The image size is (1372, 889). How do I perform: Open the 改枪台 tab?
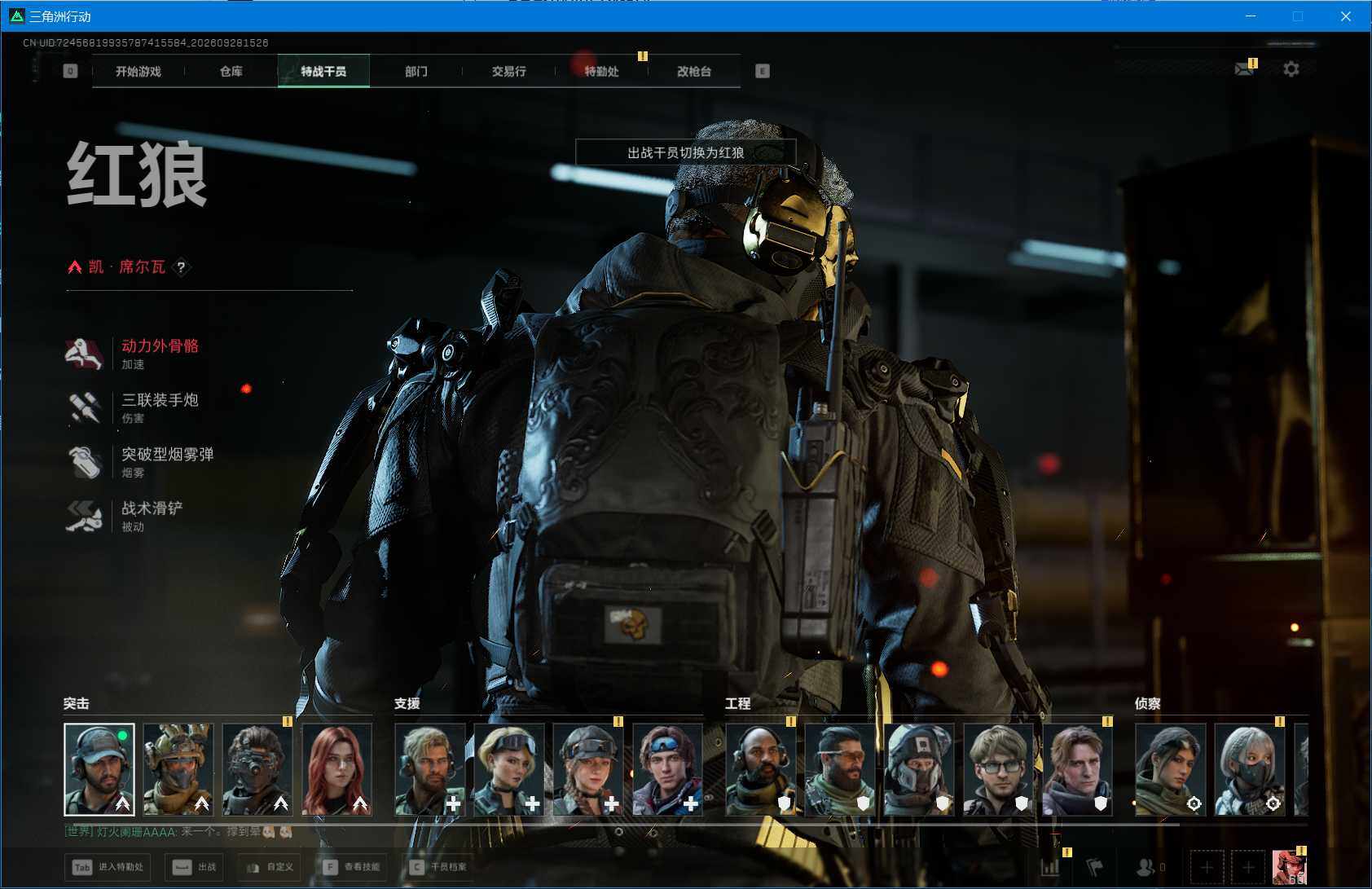tap(694, 71)
